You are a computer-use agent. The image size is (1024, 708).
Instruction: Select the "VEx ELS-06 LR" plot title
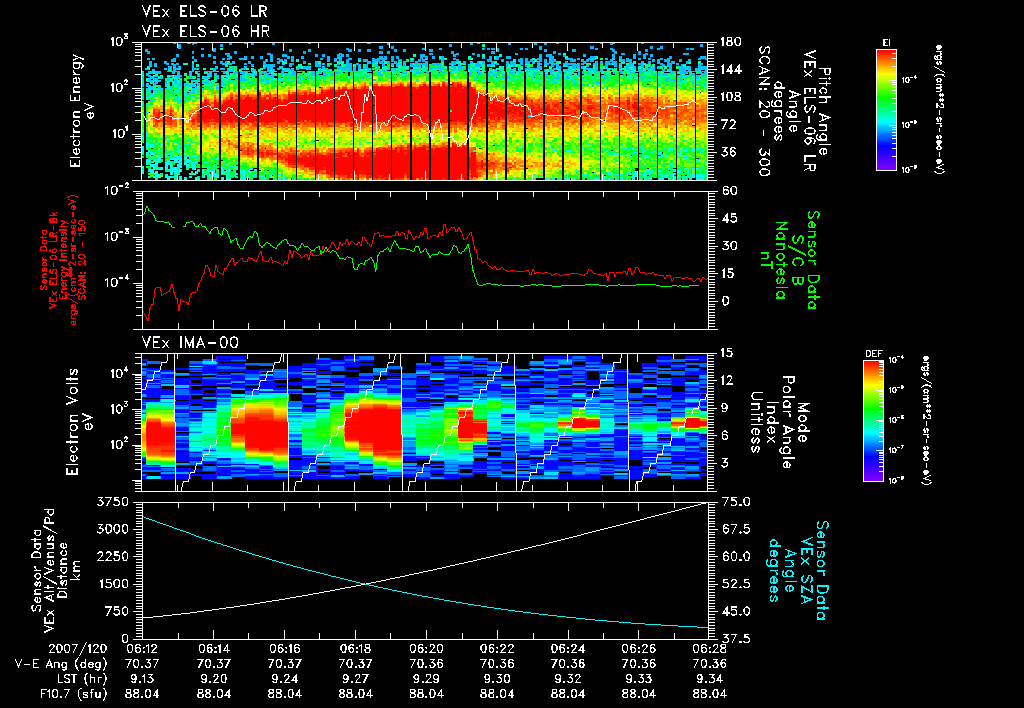pyautogui.click(x=204, y=12)
